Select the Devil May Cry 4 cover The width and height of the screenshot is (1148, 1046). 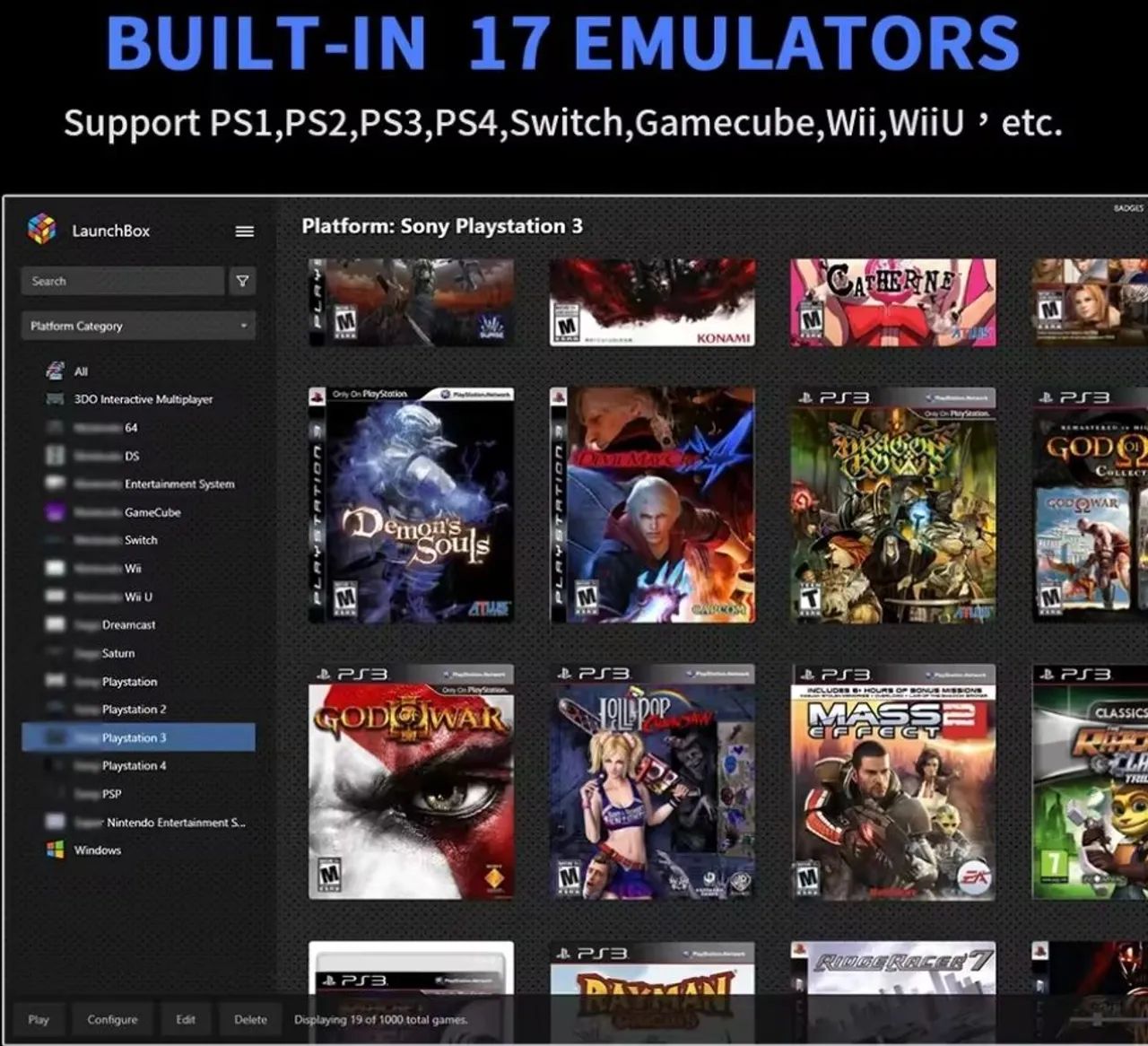[x=652, y=505]
